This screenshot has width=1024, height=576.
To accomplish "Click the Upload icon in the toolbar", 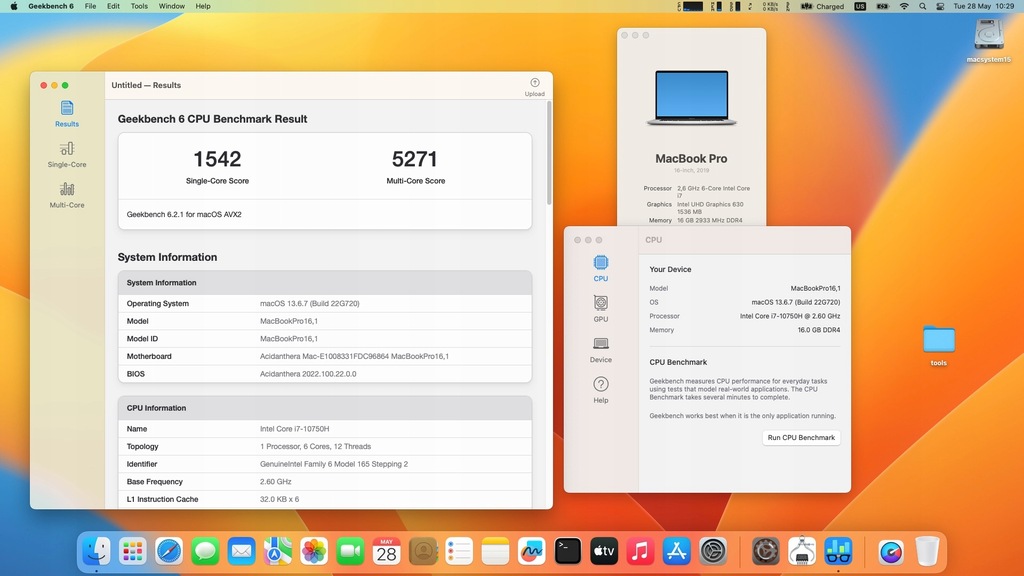I will (x=535, y=86).
